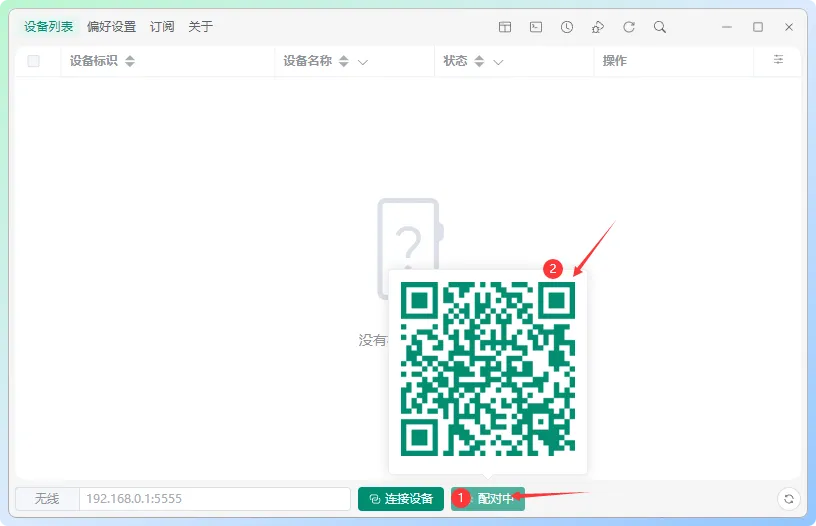The width and height of the screenshot is (816, 526).
Task: Open the terminal console icon
Action: (x=536, y=27)
